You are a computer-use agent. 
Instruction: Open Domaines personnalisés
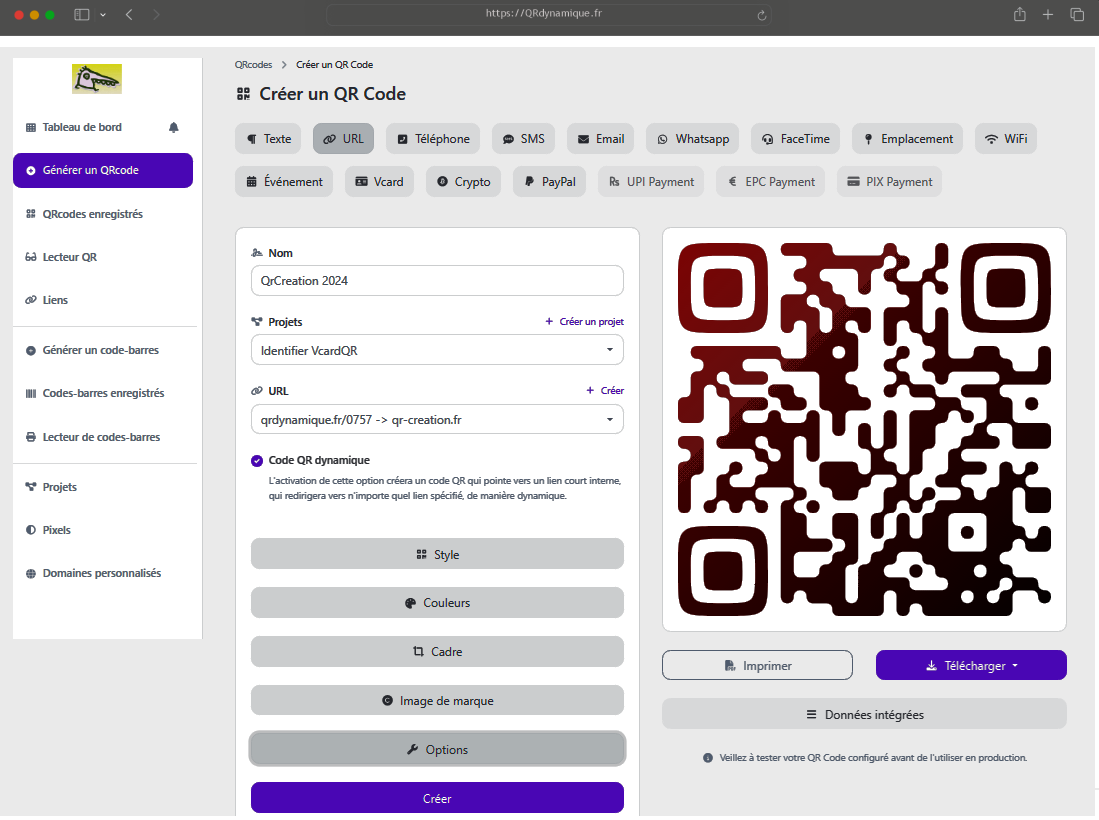[102, 573]
